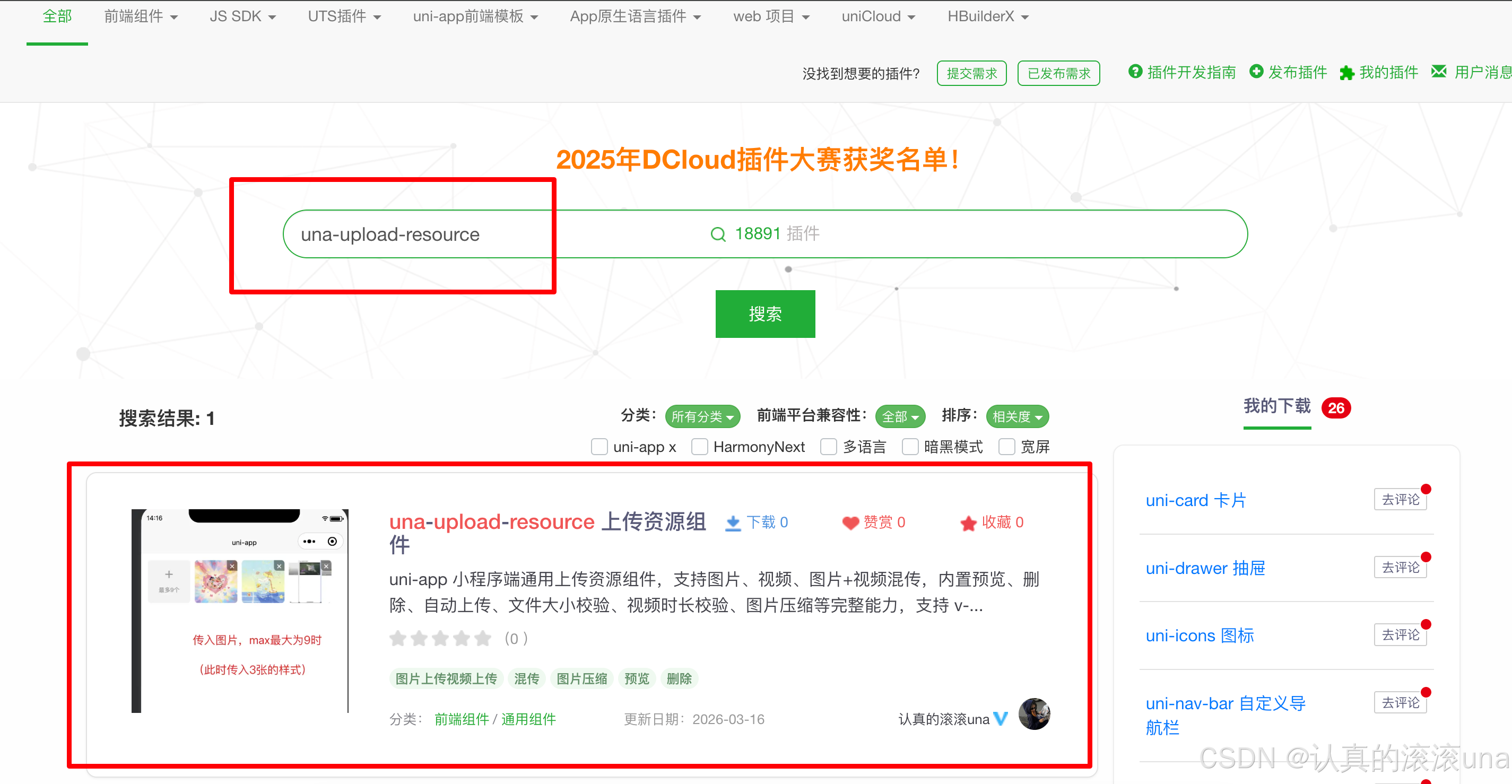Click the plugin's five-star rating

[x=440, y=639]
